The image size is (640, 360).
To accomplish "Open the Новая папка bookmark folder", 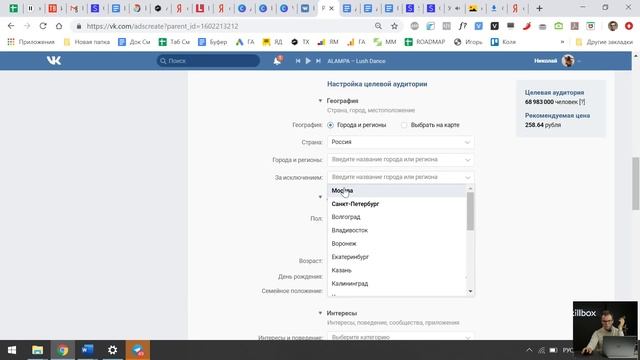I will click(x=87, y=42).
